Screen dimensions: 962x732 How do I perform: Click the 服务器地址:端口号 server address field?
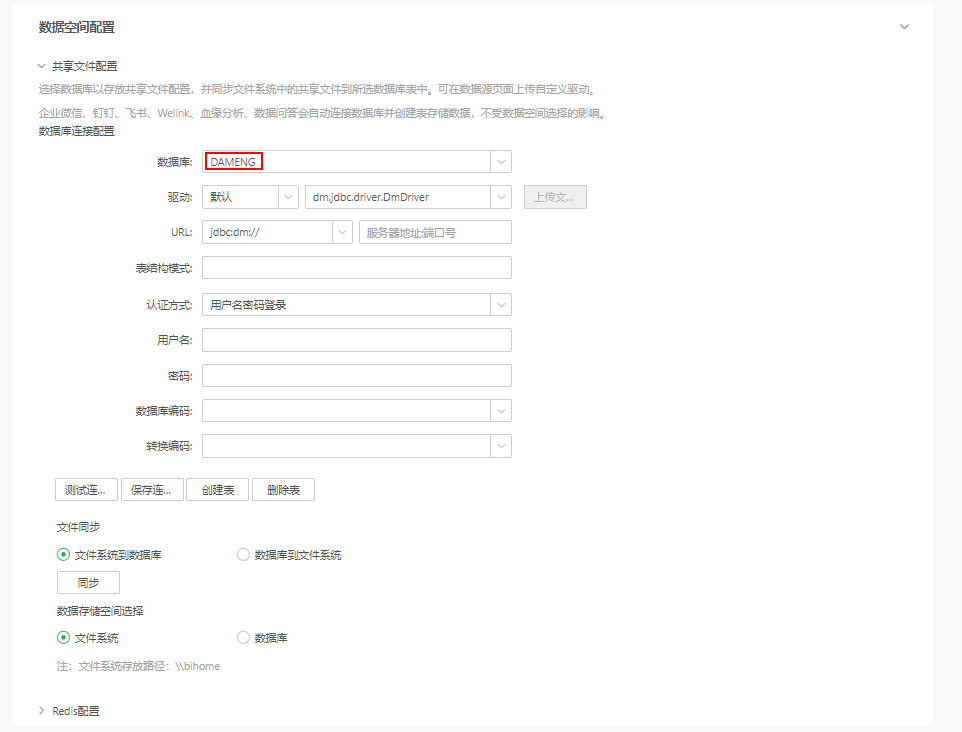pos(435,231)
